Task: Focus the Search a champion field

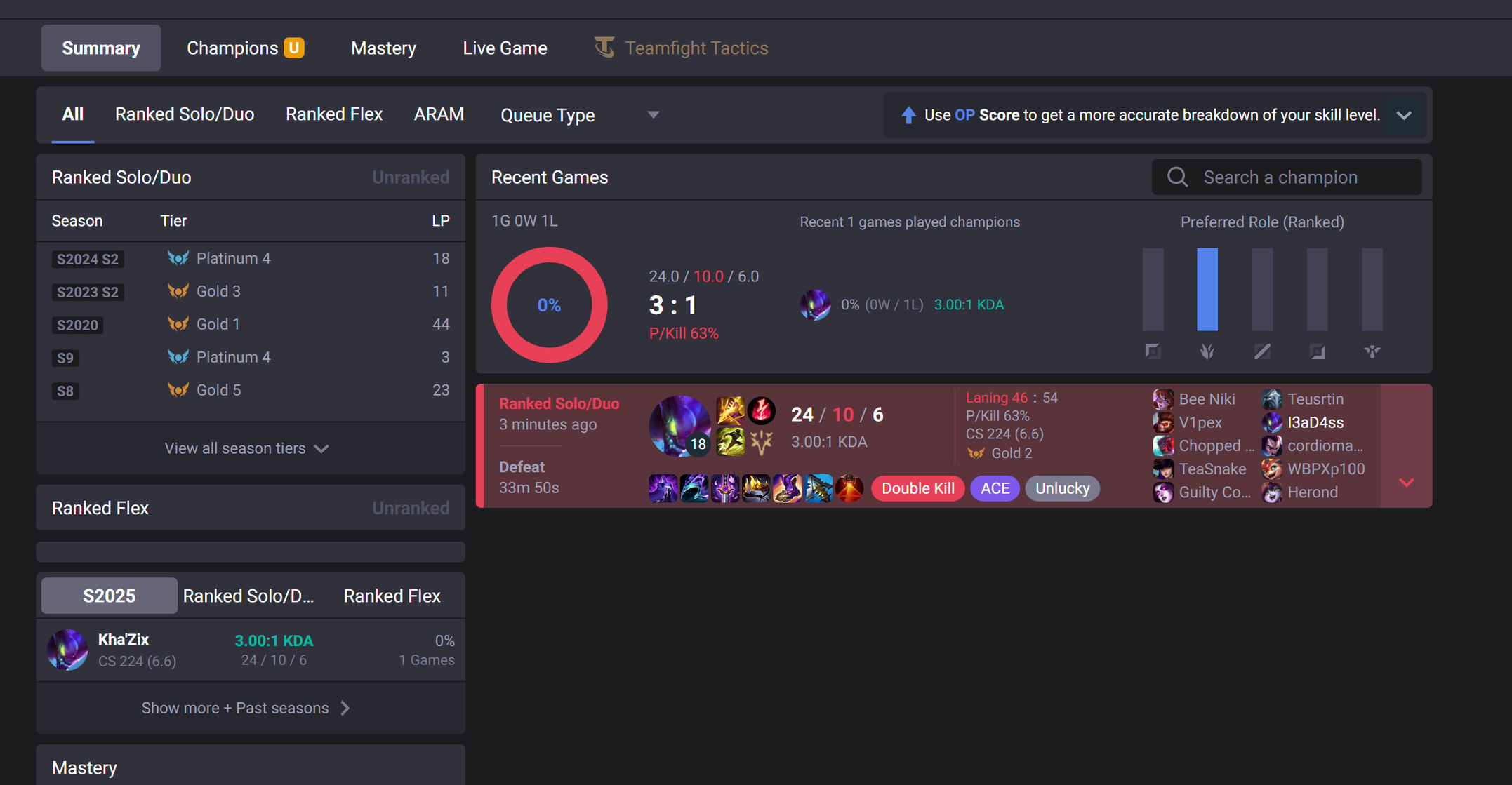Action: click(x=1287, y=177)
